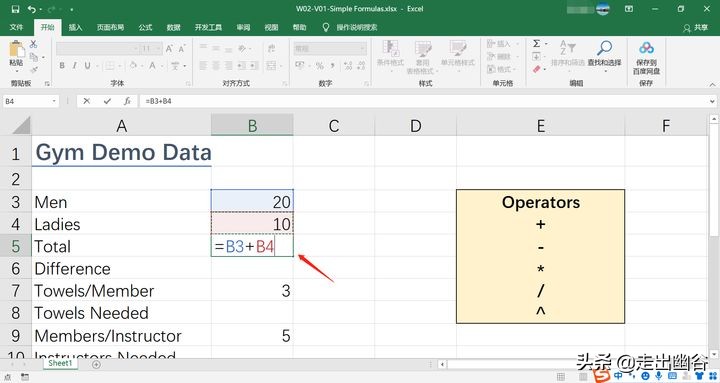Click the Increase Font Size icon
The width and height of the screenshot is (720, 383).
click(169, 48)
